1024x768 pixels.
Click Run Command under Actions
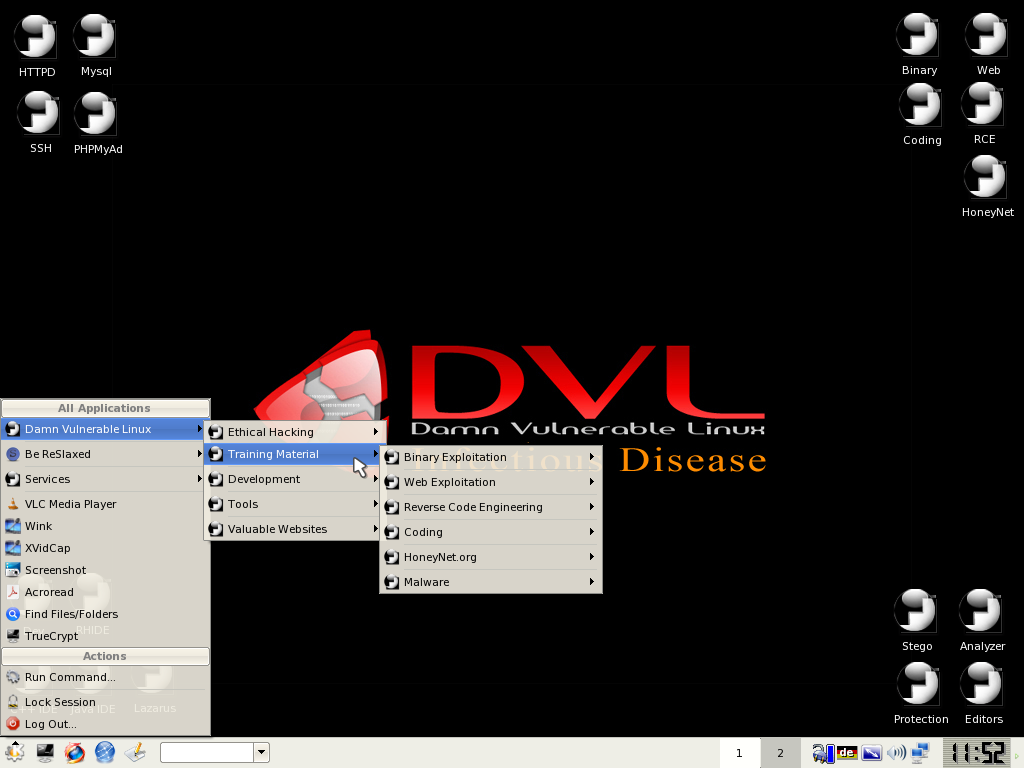pos(70,677)
